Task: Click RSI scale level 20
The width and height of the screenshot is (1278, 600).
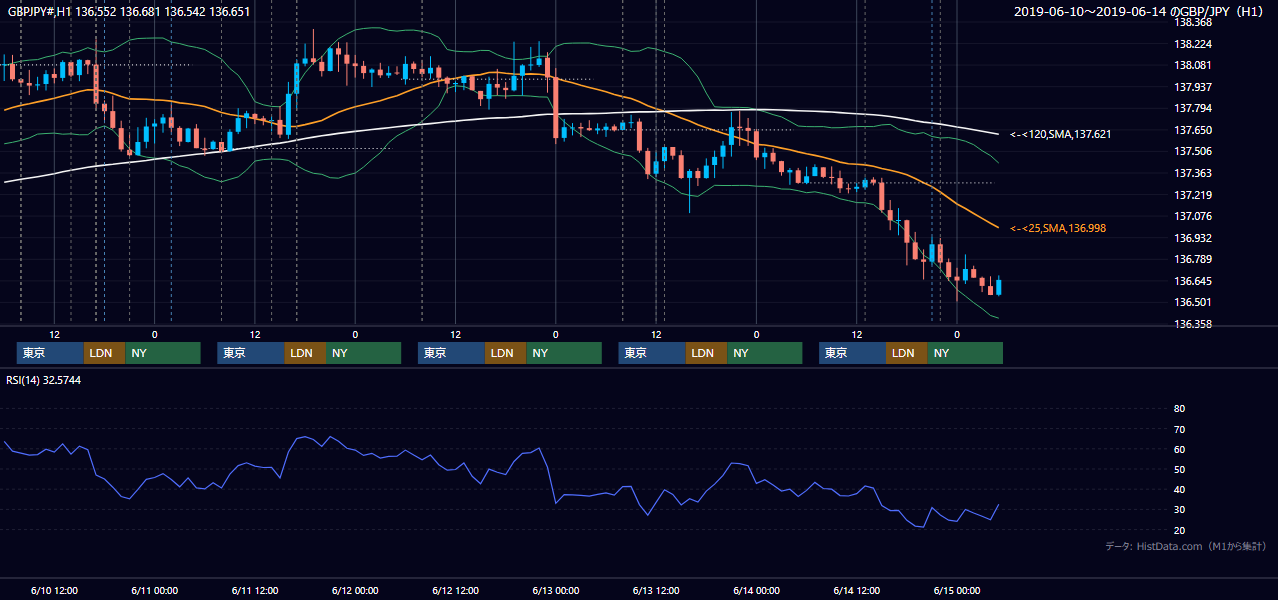Action: pyautogui.click(x=1179, y=530)
